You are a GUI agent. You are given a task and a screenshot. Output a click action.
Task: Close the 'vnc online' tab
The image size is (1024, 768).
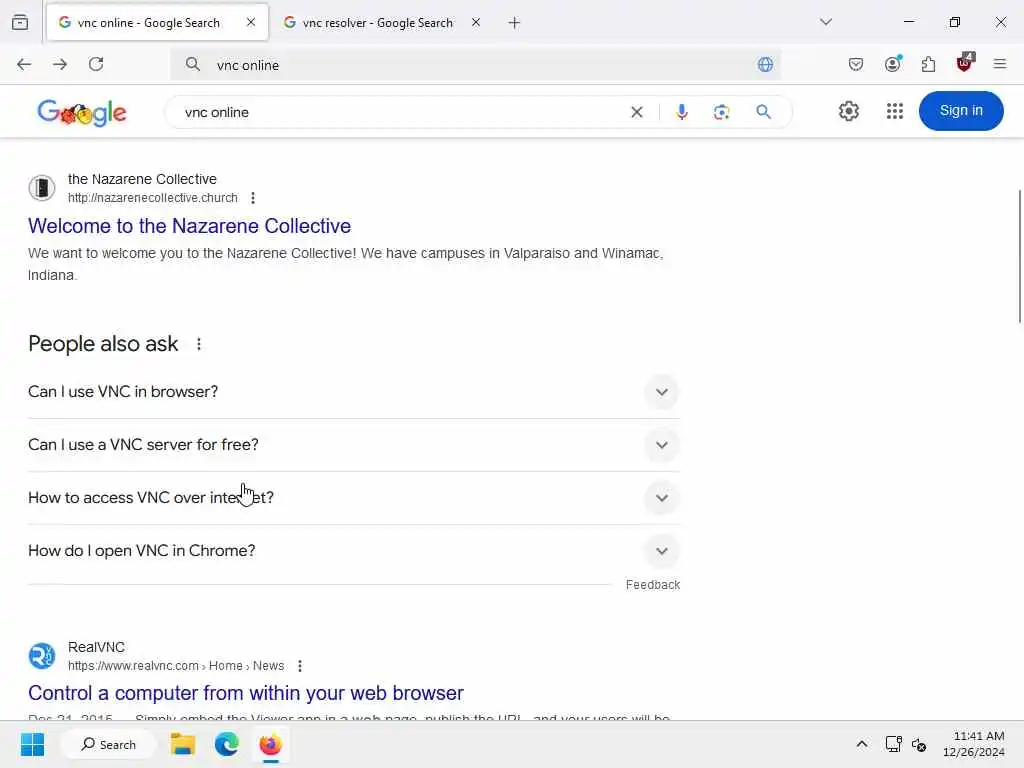pos(251,22)
